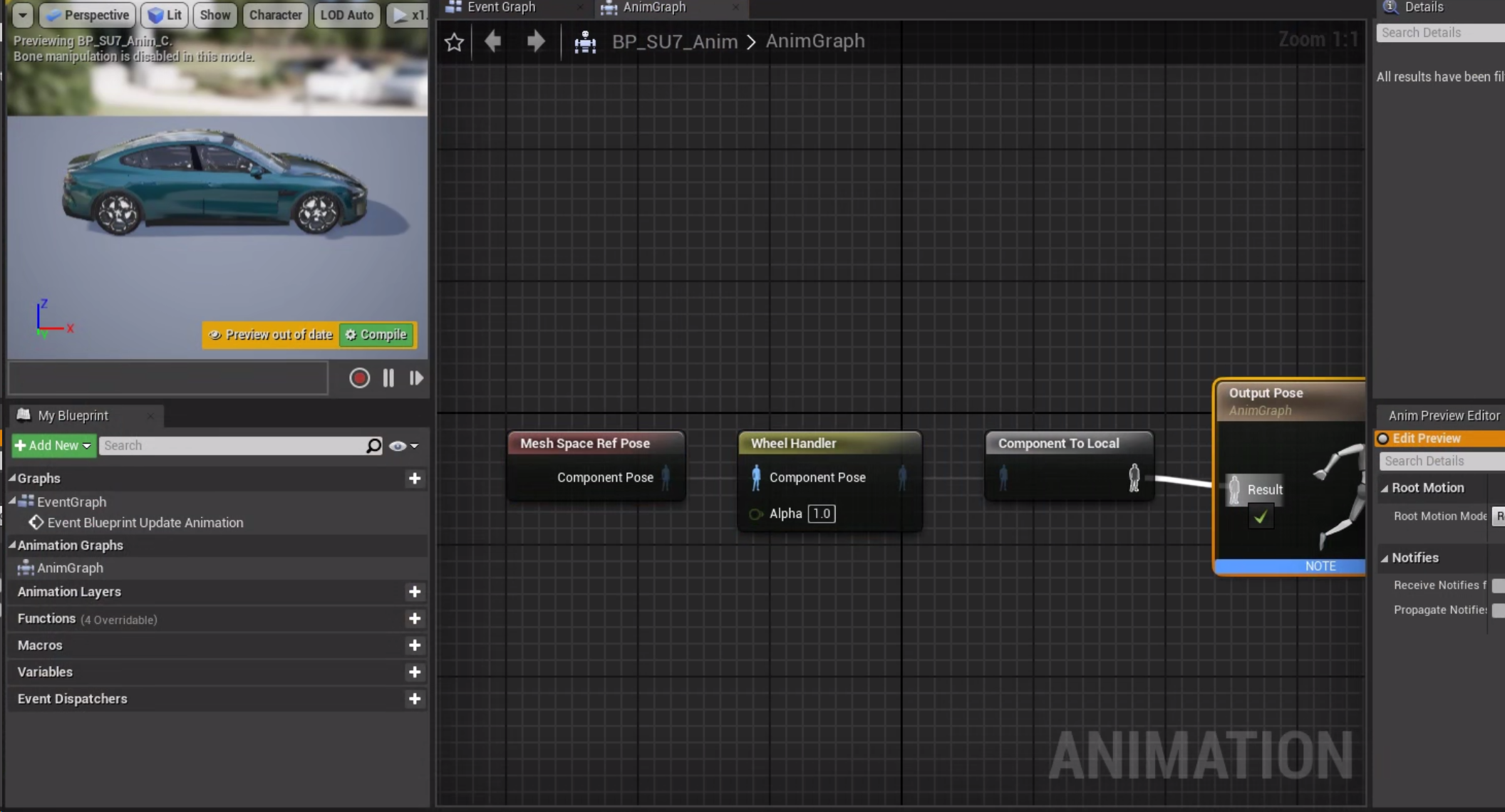The height and width of the screenshot is (812, 1505).
Task: Pause the animation preview
Action: (x=388, y=378)
